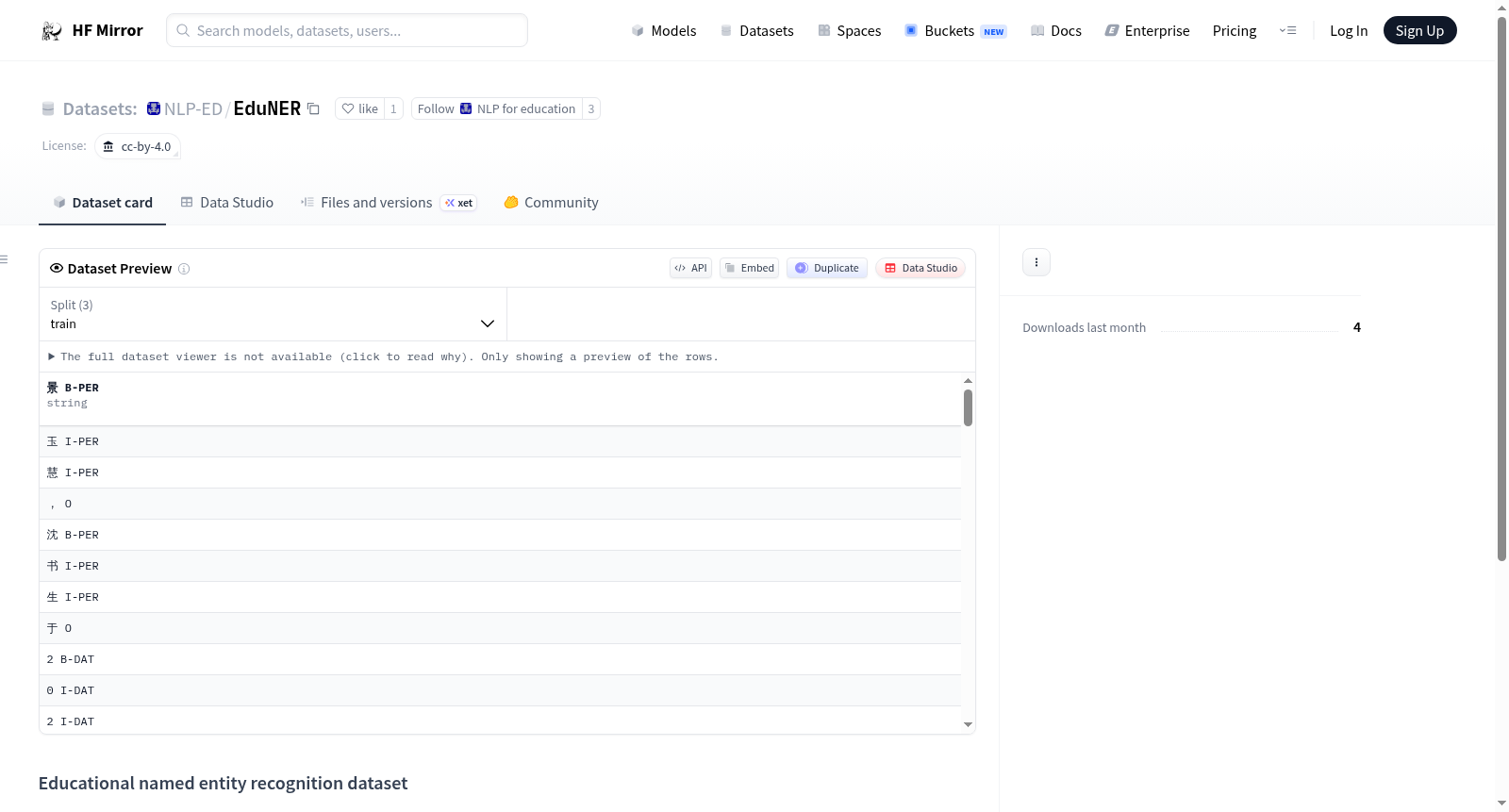
Task: Open the three-dot options menu
Action: 1036,262
